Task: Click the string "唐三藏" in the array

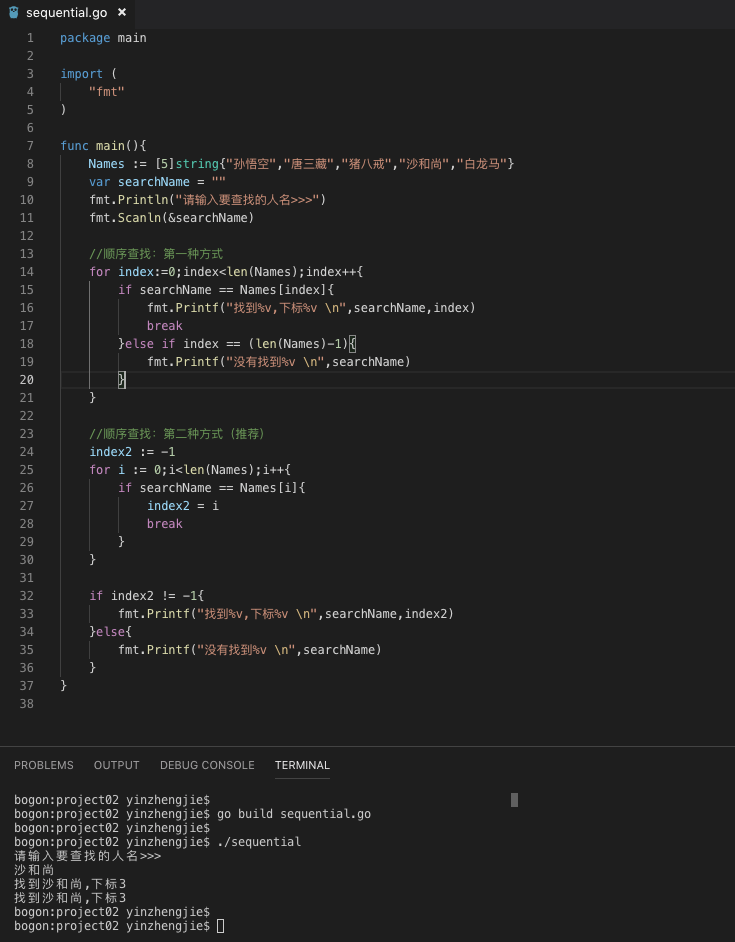Action: pos(308,163)
